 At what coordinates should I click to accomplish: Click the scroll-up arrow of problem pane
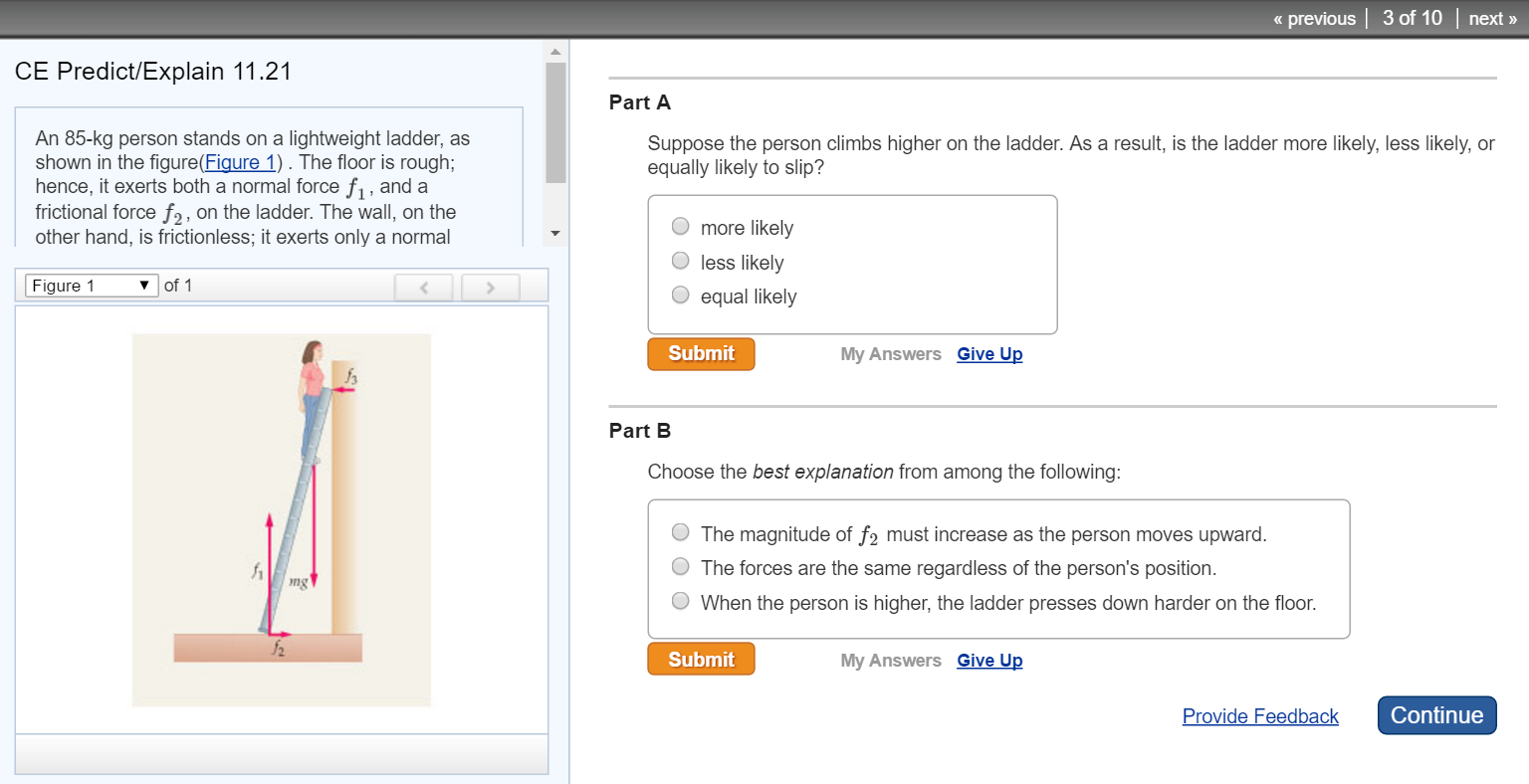(x=555, y=52)
